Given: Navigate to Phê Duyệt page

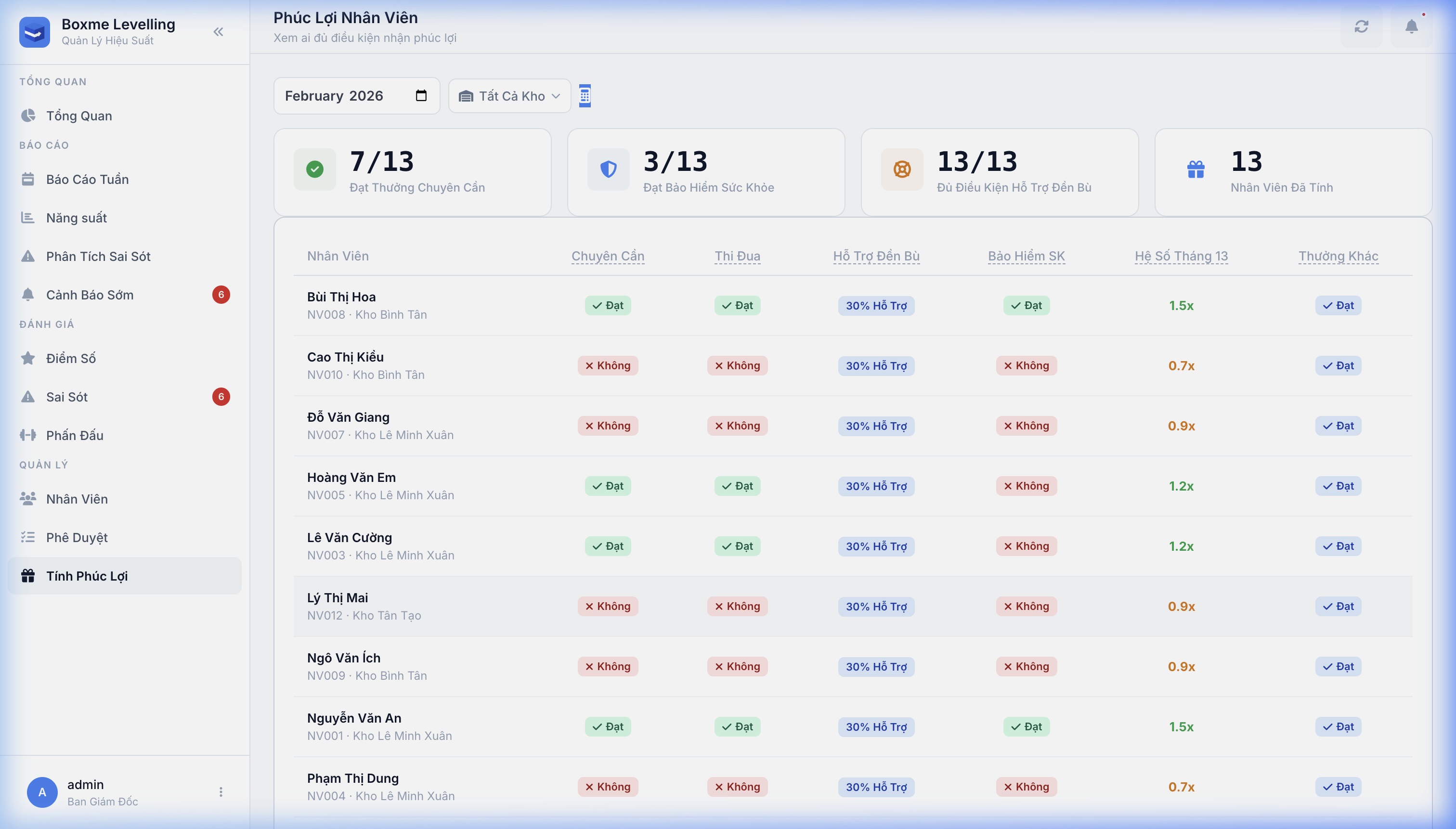Looking at the screenshot, I should coord(77,537).
